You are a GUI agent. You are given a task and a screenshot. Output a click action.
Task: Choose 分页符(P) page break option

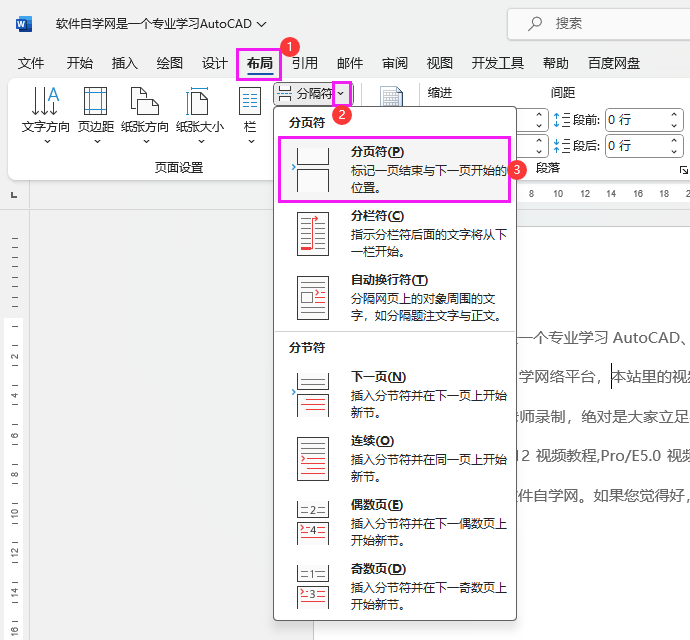tap(394, 170)
